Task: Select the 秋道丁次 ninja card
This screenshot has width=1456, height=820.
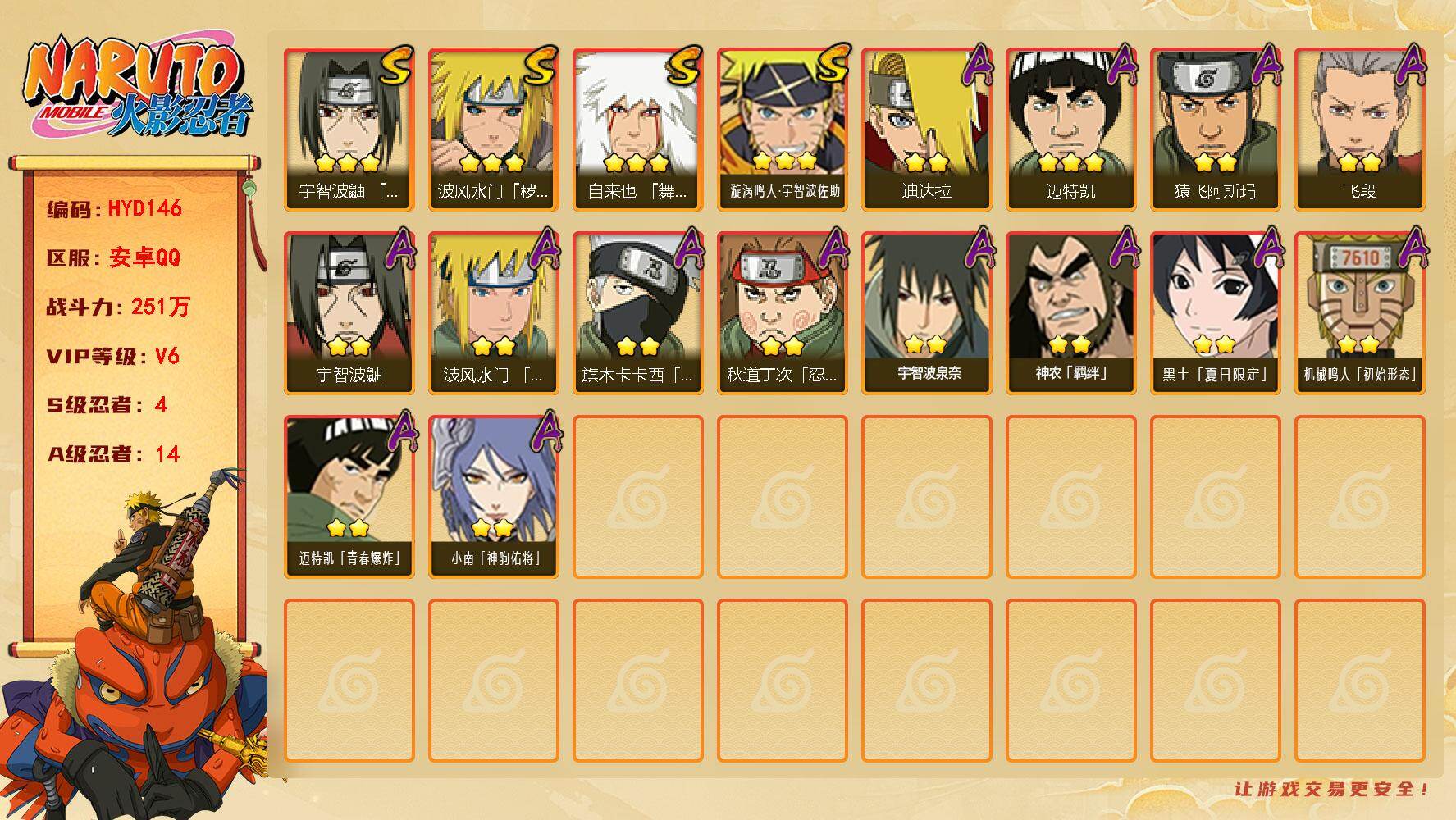Action: tap(783, 313)
